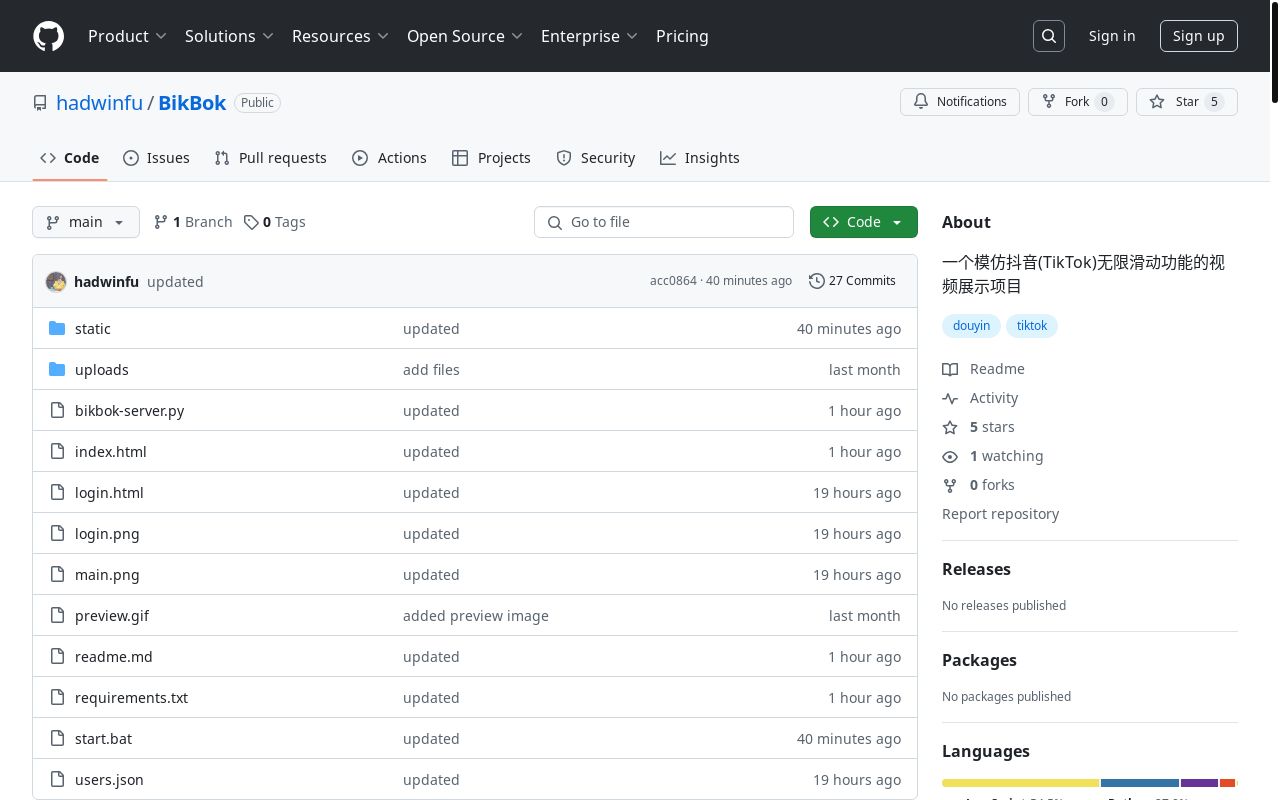Fork the BikBok repository

[x=1066, y=102]
